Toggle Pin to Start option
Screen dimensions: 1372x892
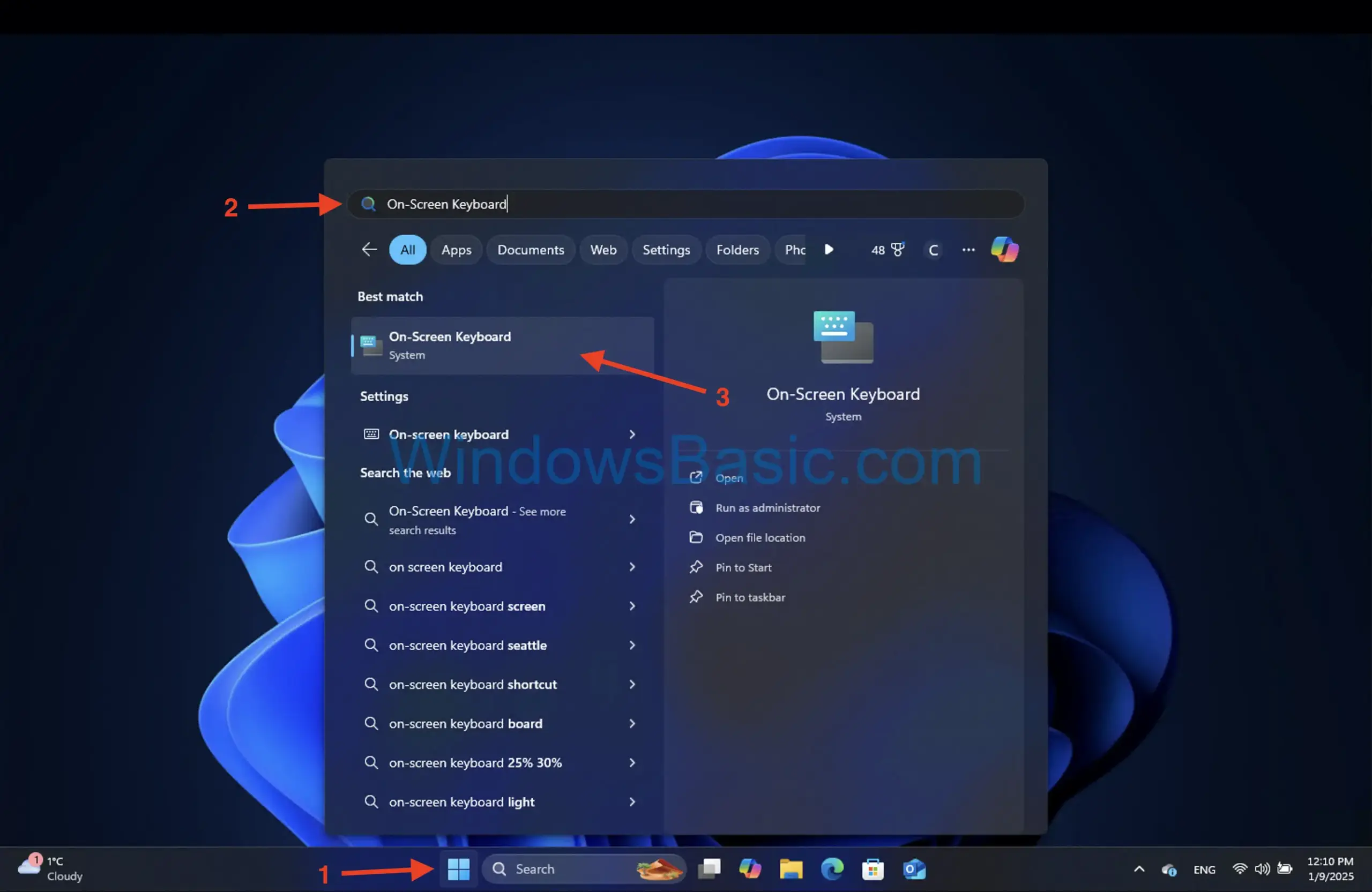click(743, 566)
